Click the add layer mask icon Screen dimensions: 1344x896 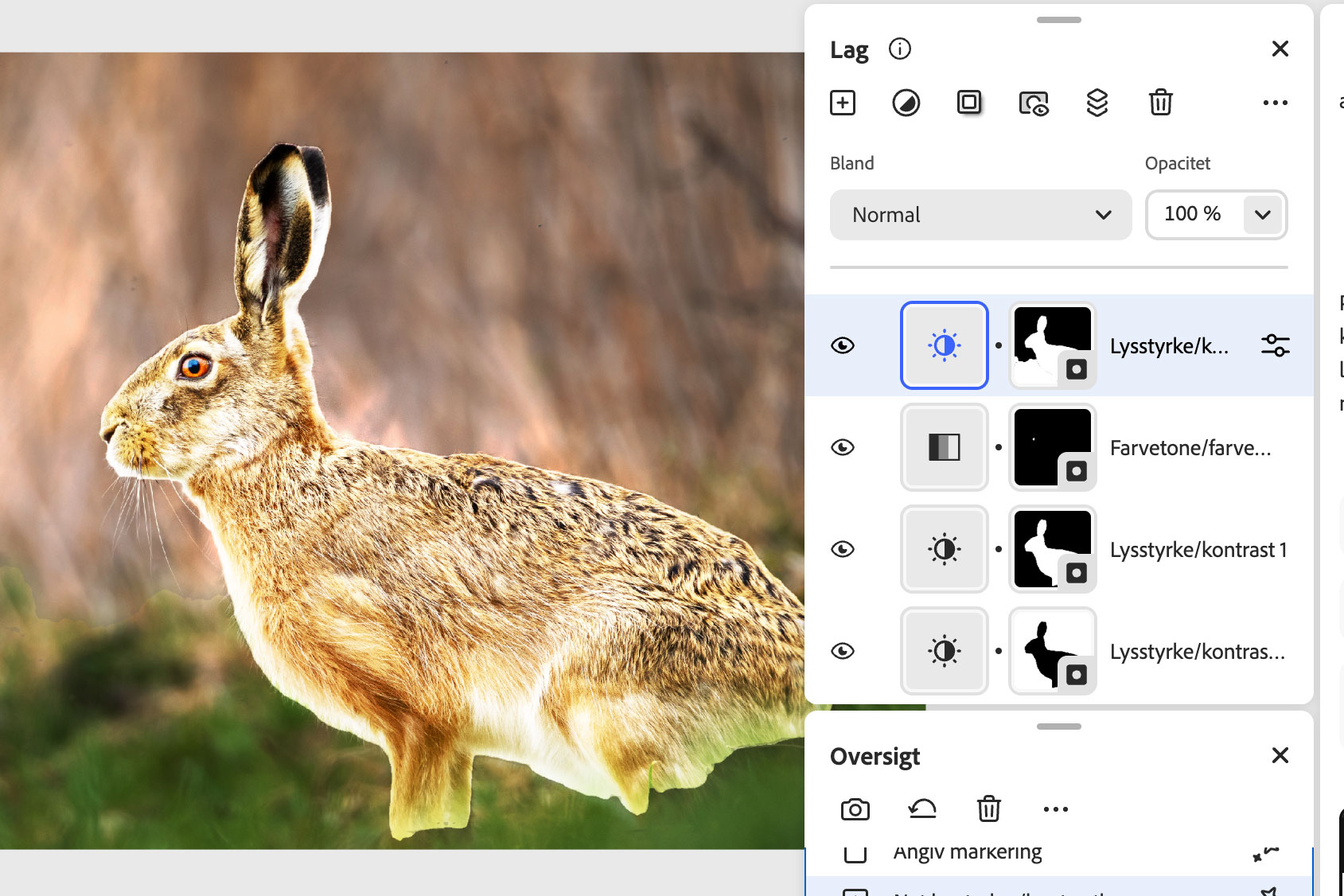point(968,103)
